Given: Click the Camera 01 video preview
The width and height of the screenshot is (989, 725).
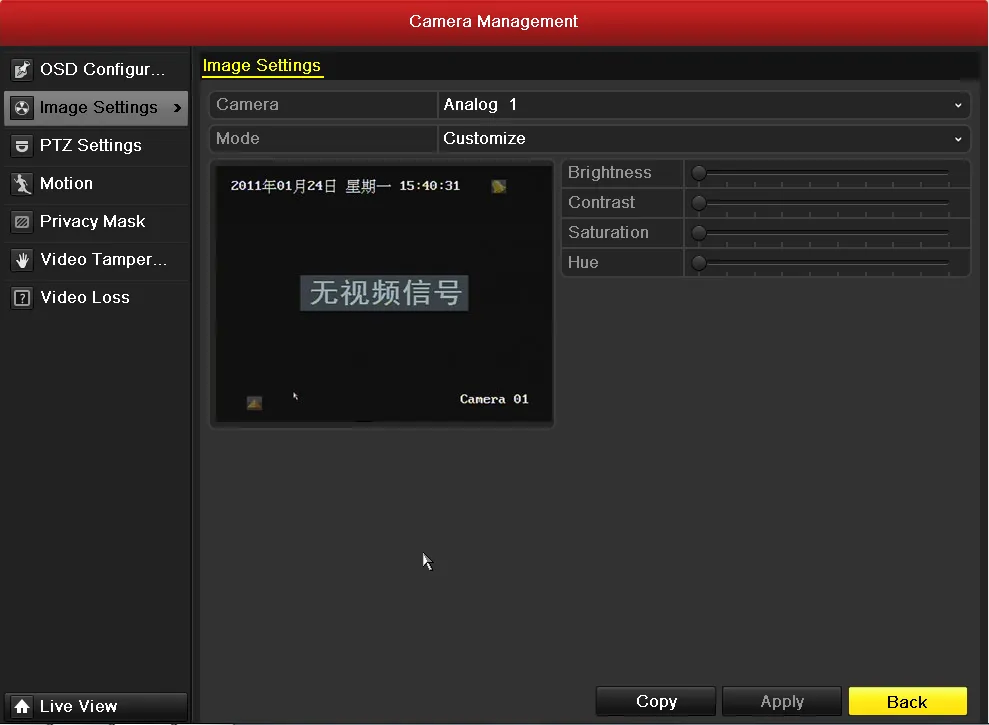Looking at the screenshot, I should (x=381, y=294).
